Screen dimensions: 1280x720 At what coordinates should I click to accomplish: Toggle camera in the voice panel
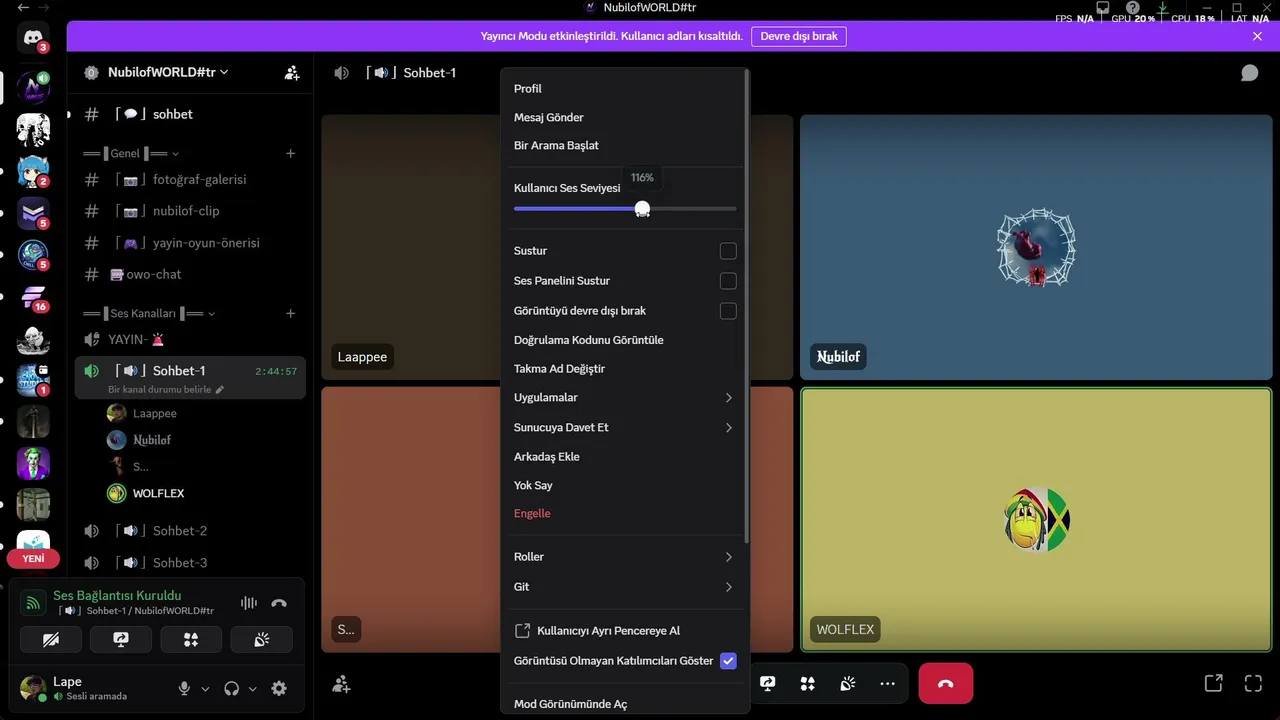coord(51,639)
